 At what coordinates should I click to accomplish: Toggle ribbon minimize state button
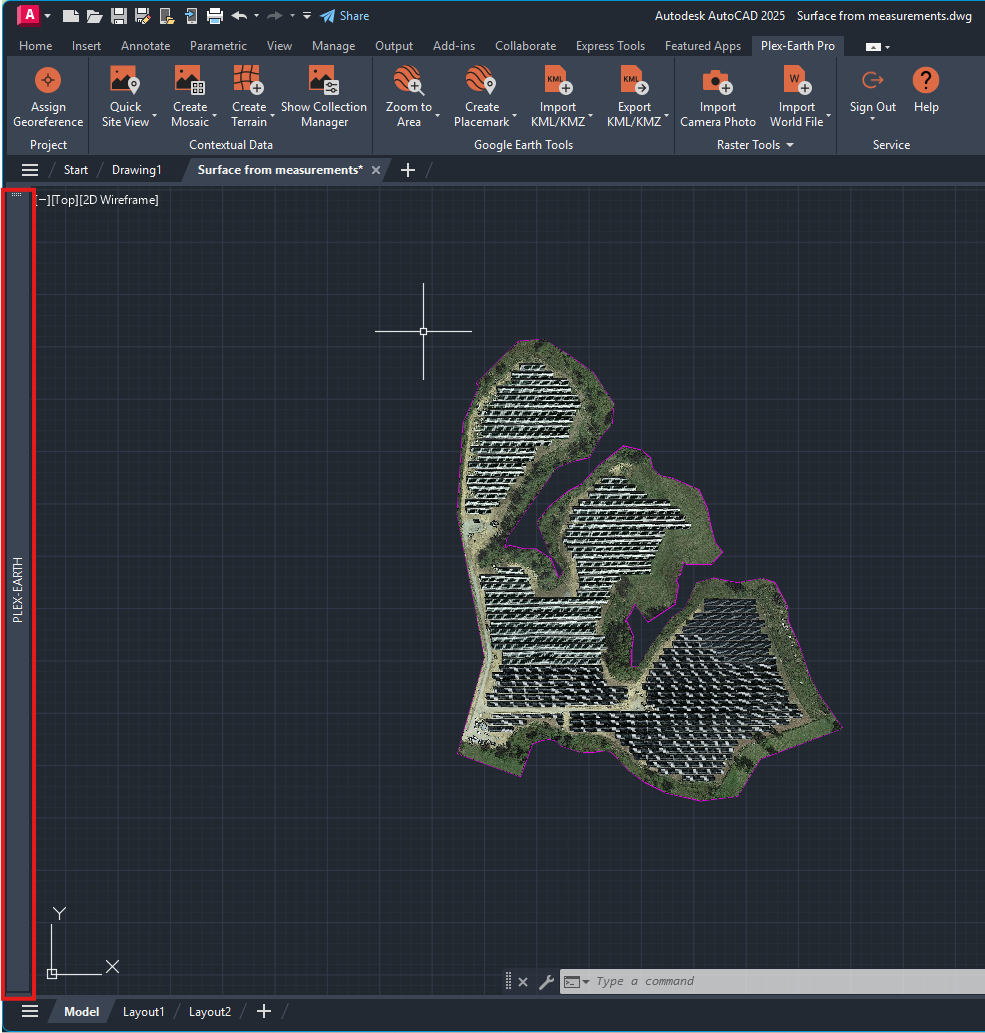pos(873,47)
